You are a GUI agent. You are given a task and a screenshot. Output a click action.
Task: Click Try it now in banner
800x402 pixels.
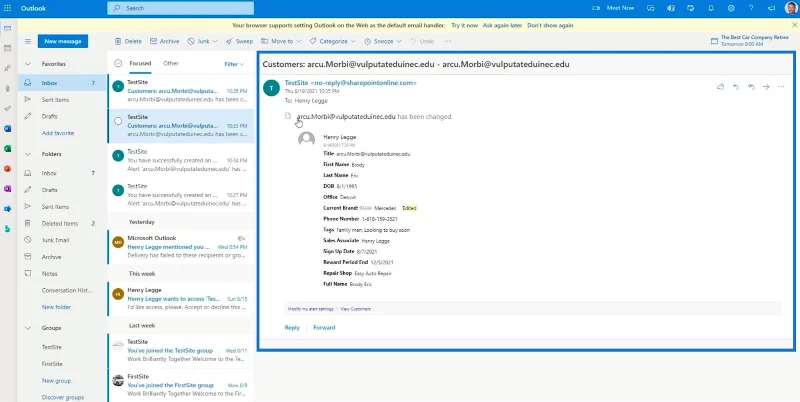(x=464, y=25)
